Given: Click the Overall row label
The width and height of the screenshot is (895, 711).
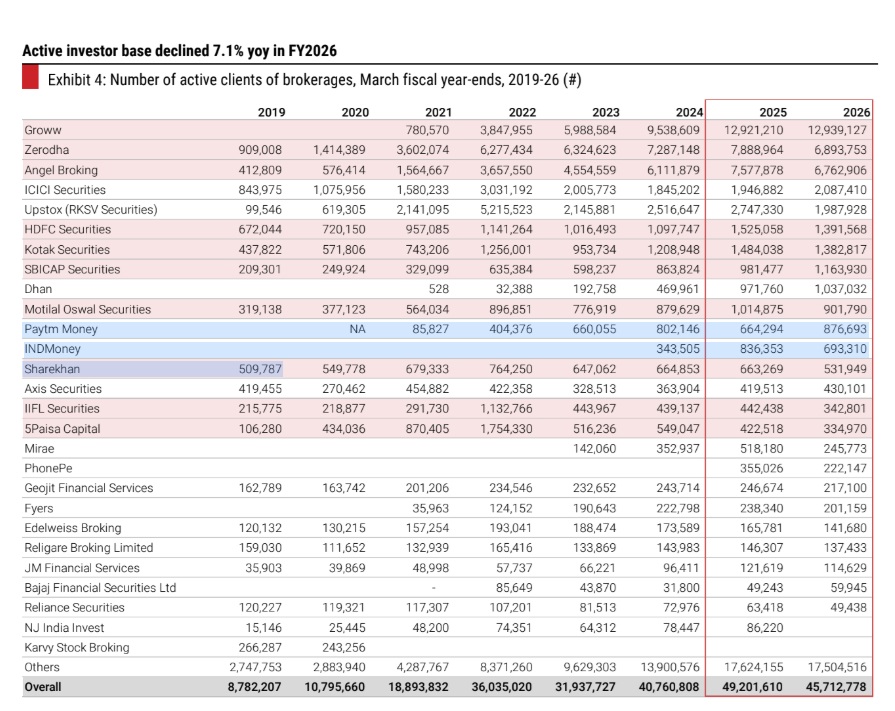Looking at the screenshot, I should tap(43, 687).
